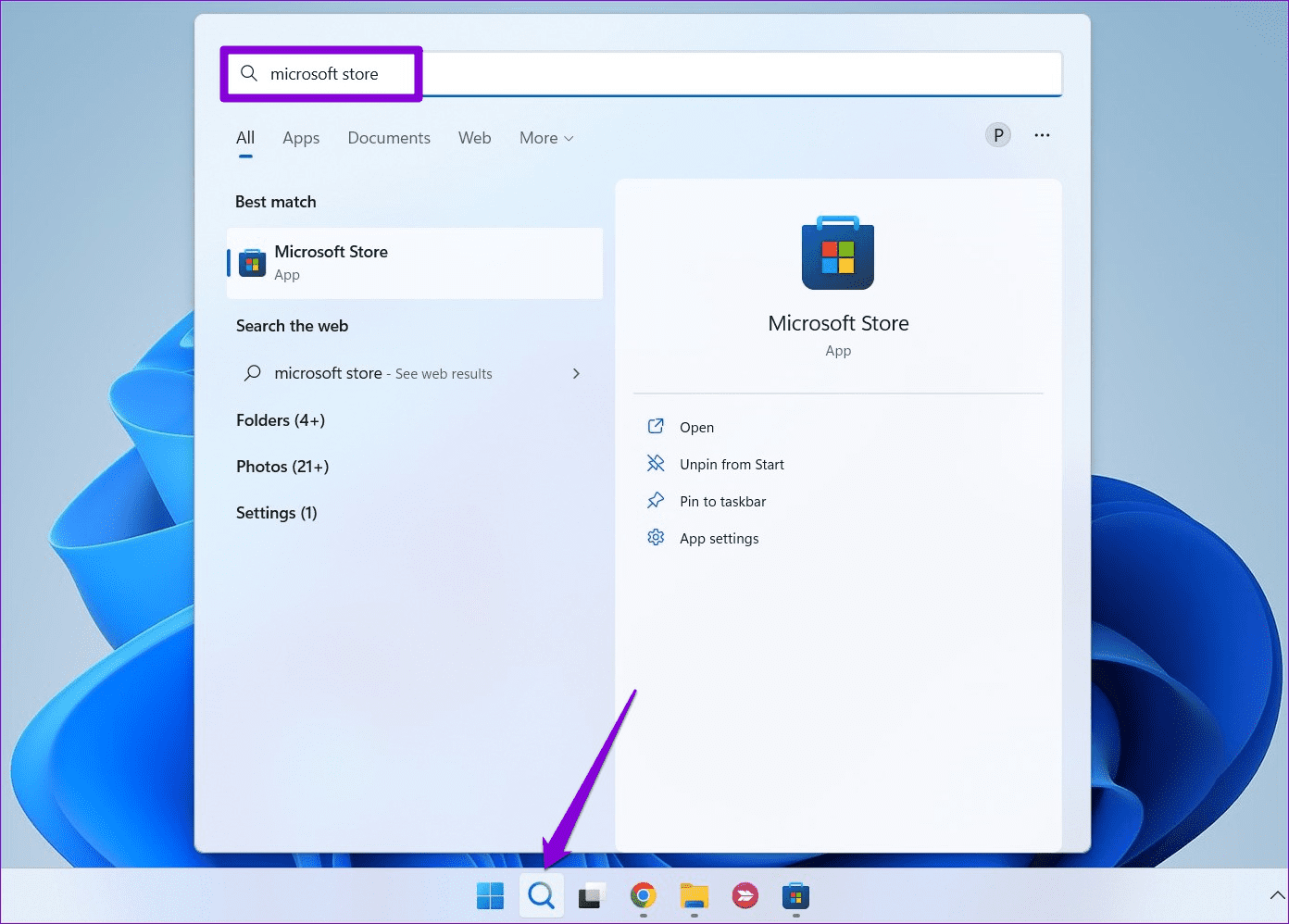
Task: Show hidden icons in system tray
Action: (x=1278, y=896)
